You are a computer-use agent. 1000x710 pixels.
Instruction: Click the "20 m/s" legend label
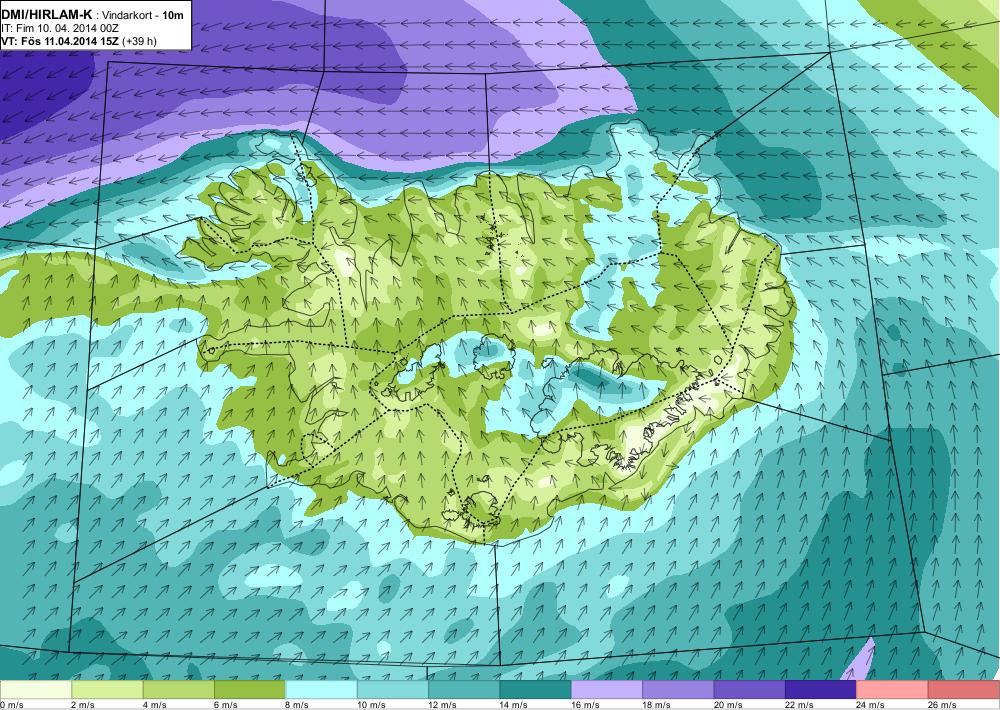tap(728, 705)
